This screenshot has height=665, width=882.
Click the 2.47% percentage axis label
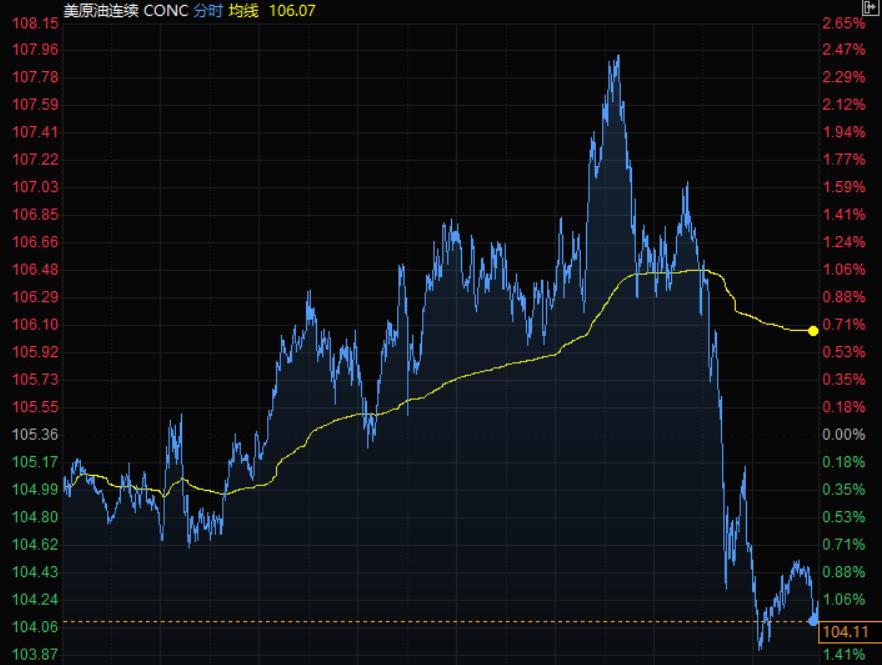tap(842, 50)
